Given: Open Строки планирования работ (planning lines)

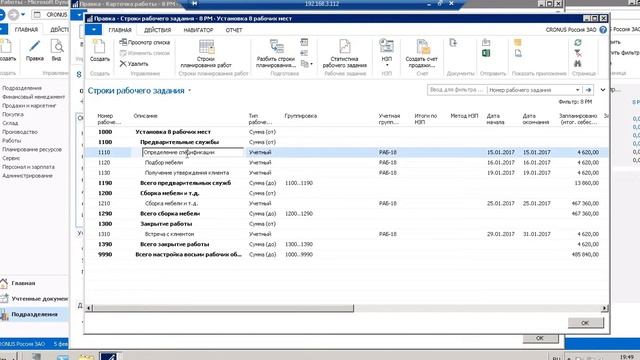Looking at the screenshot, I should [206, 53].
